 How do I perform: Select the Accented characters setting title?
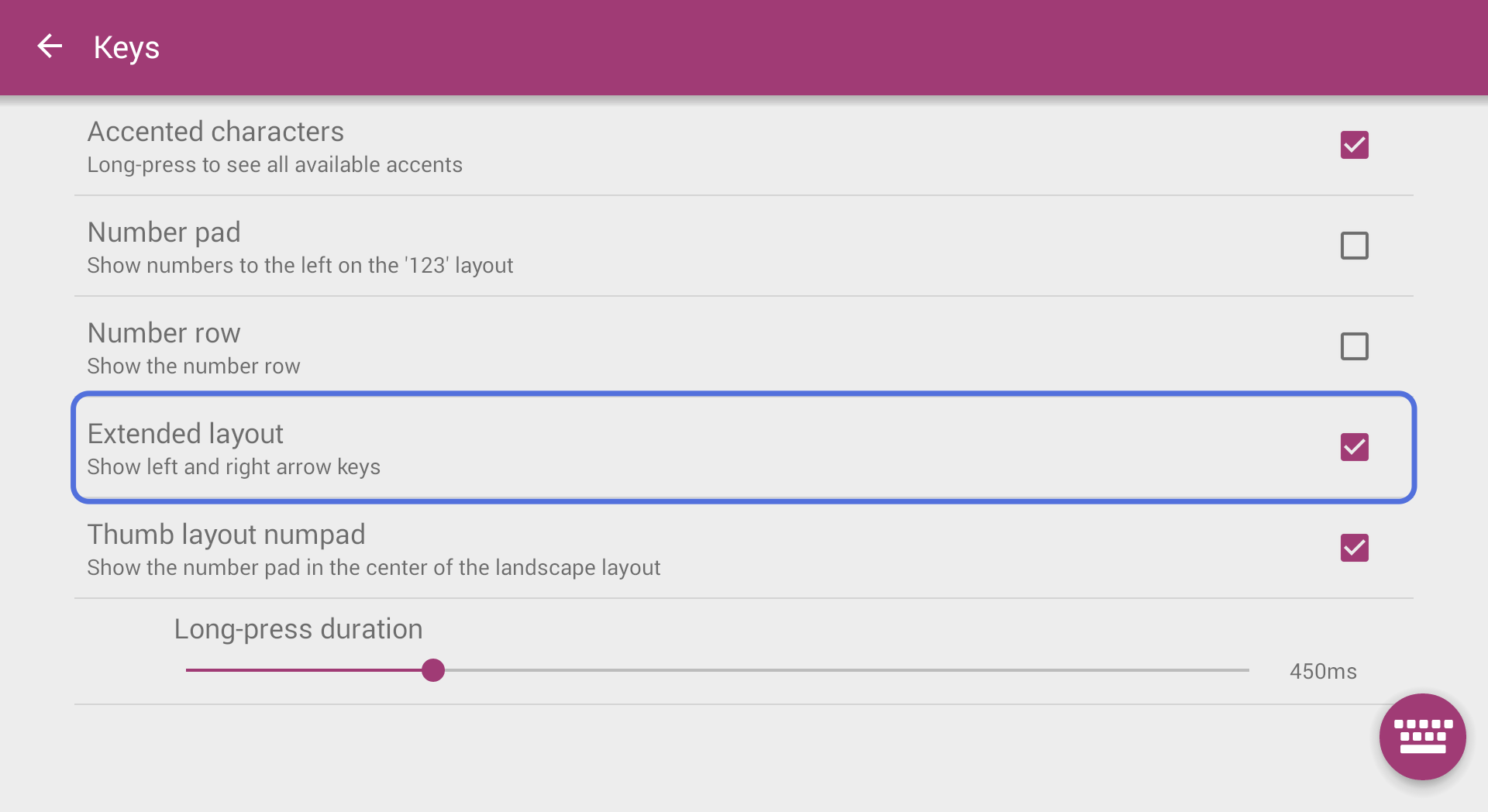[x=215, y=132]
